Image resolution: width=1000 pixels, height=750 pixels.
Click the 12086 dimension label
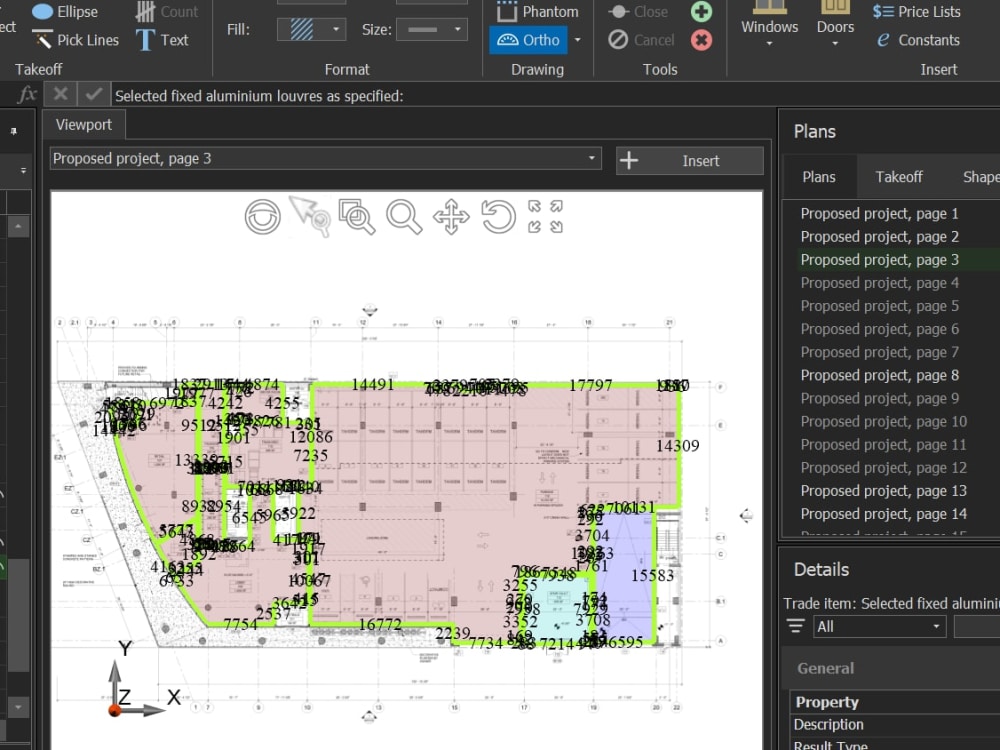[x=311, y=437]
